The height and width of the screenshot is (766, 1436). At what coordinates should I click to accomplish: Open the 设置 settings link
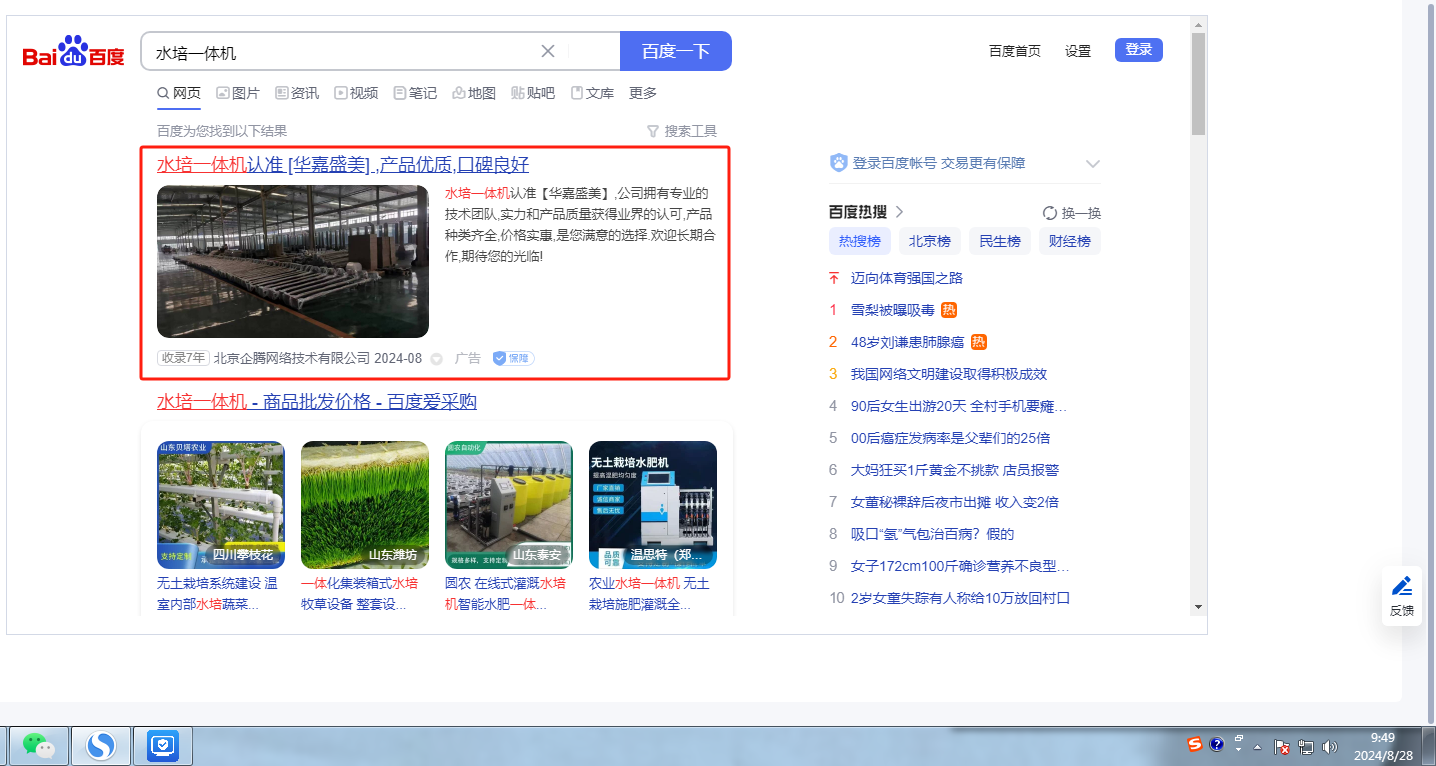tap(1078, 51)
